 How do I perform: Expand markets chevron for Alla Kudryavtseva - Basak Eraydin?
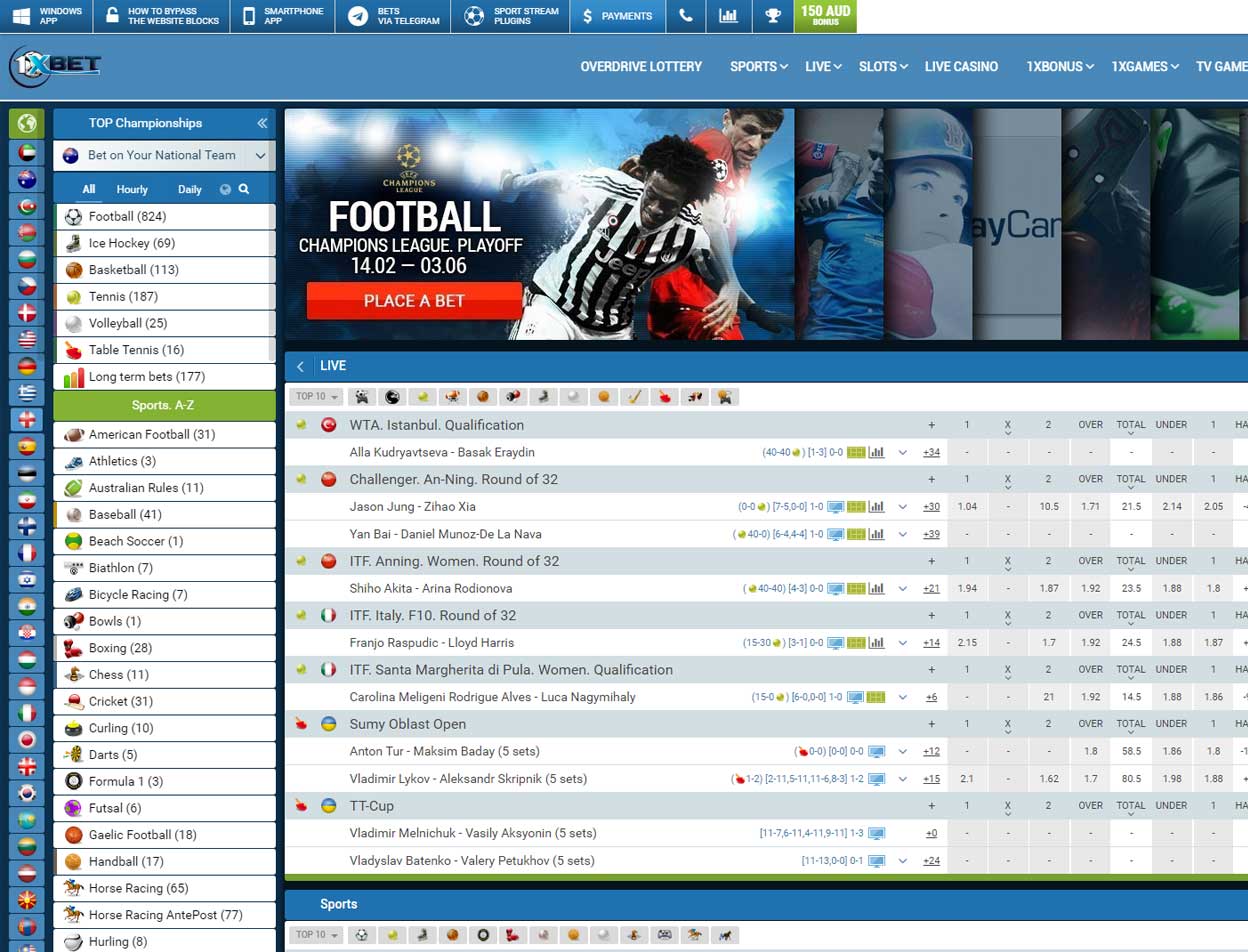click(x=903, y=452)
